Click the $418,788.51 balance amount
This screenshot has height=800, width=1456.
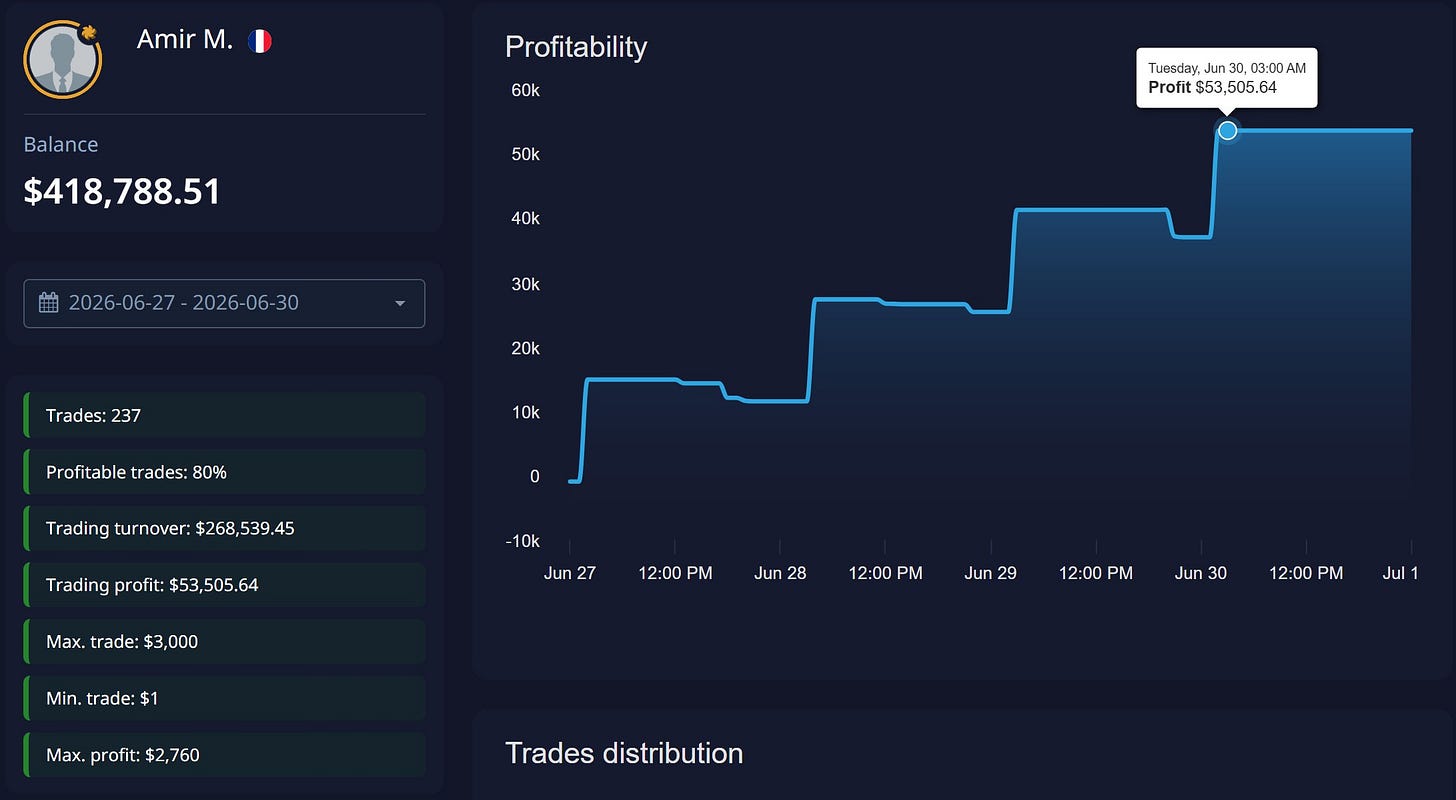point(122,191)
